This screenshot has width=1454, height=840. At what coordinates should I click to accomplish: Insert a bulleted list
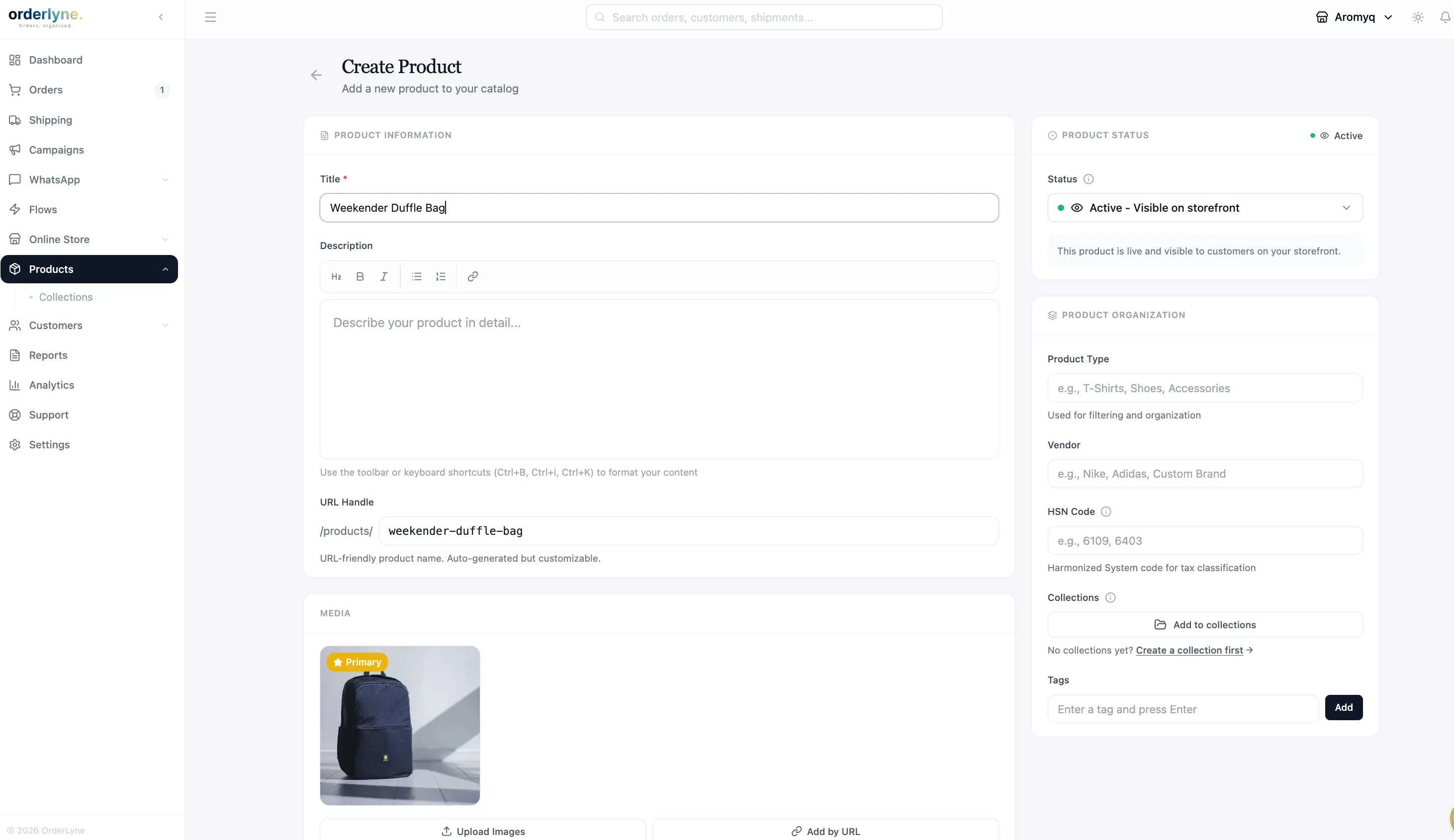(417, 277)
